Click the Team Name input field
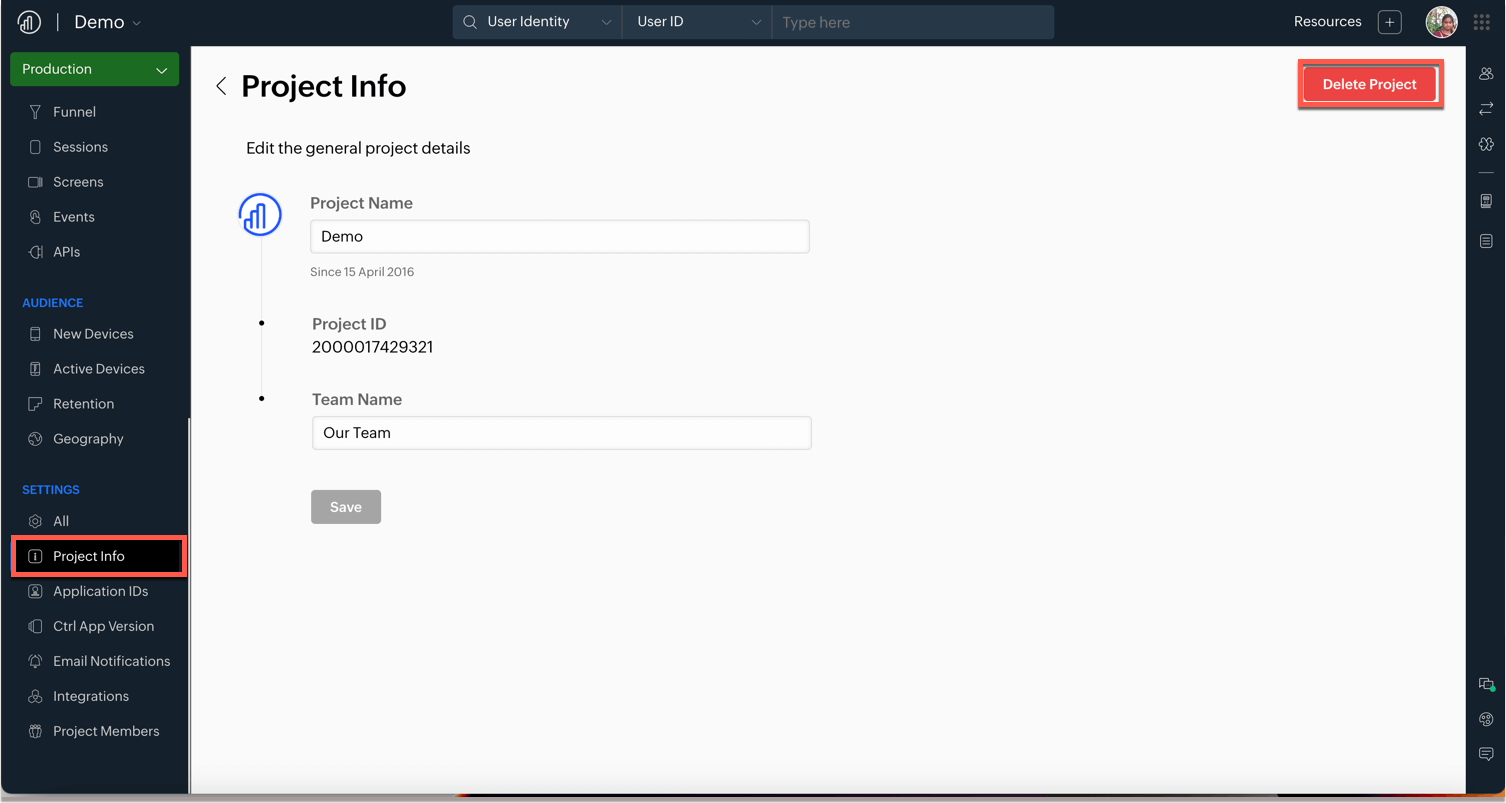 [561, 433]
